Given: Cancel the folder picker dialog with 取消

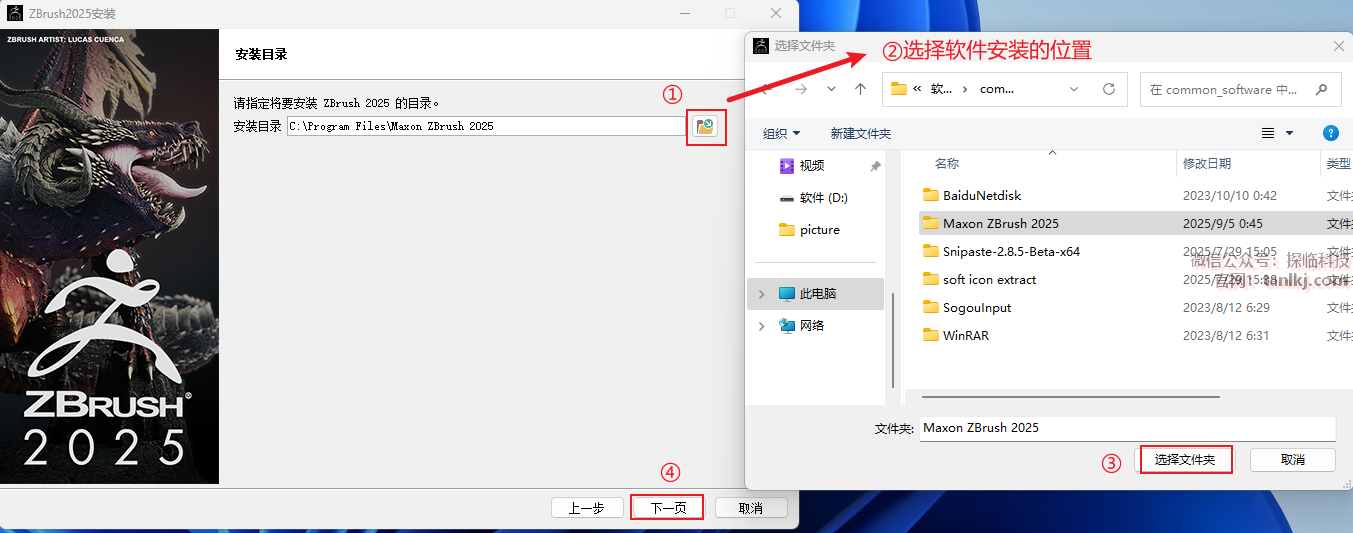Looking at the screenshot, I should tap(1292, 459).
